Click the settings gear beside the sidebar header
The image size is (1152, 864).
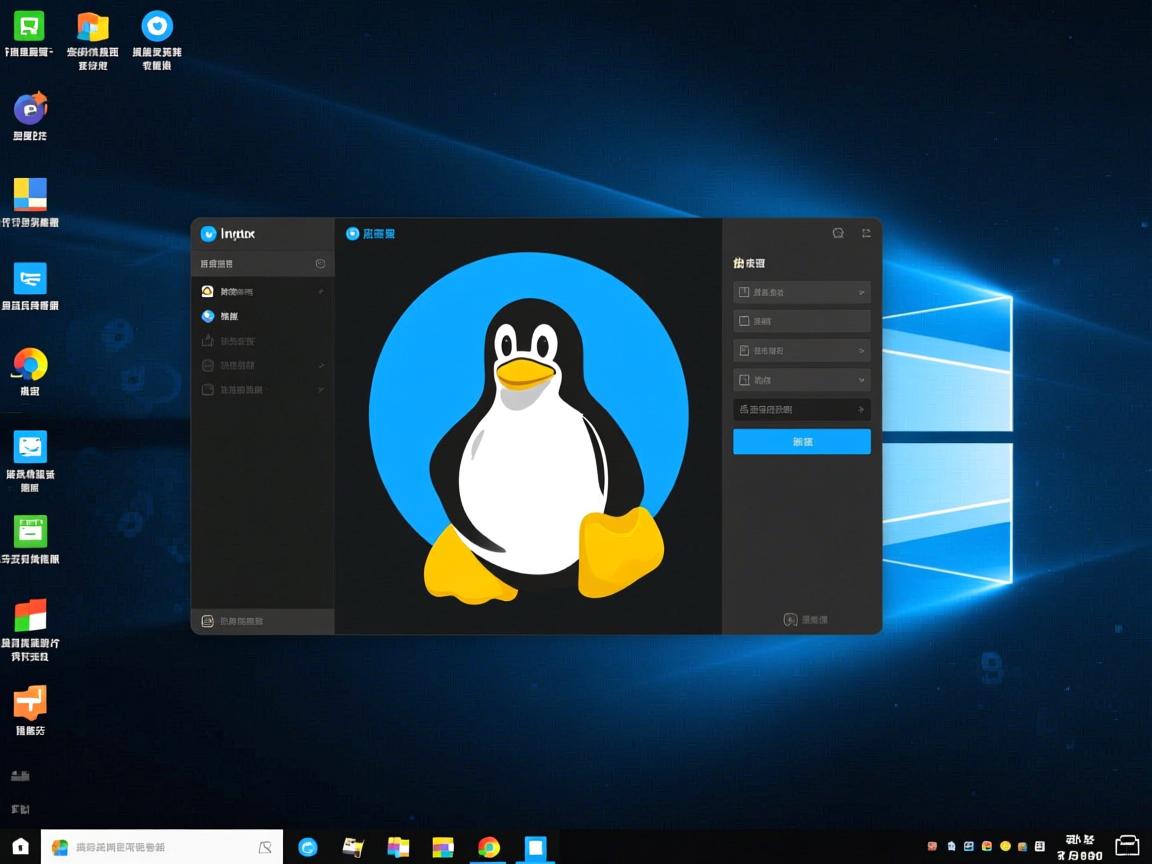[318, 263]
